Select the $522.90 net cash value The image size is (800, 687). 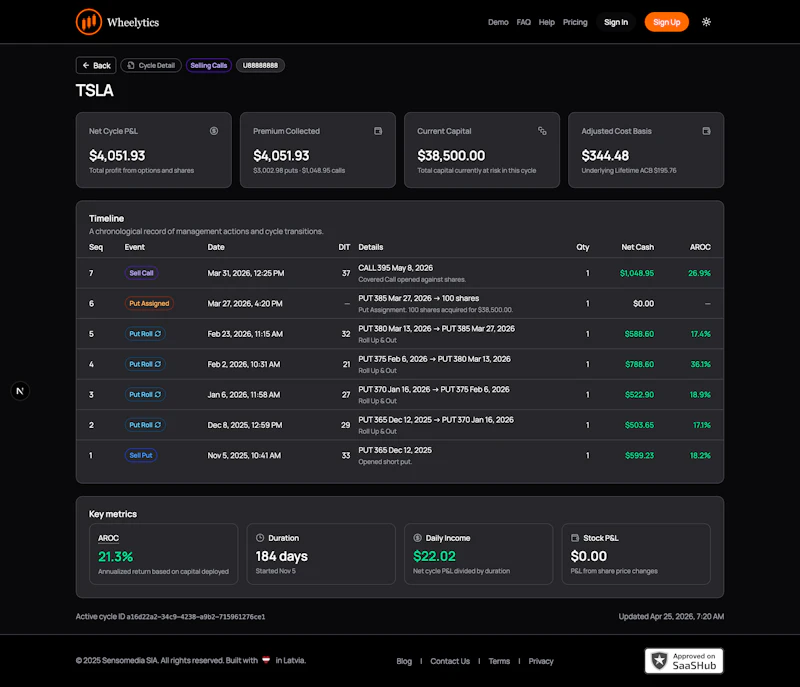pos(639,395)
